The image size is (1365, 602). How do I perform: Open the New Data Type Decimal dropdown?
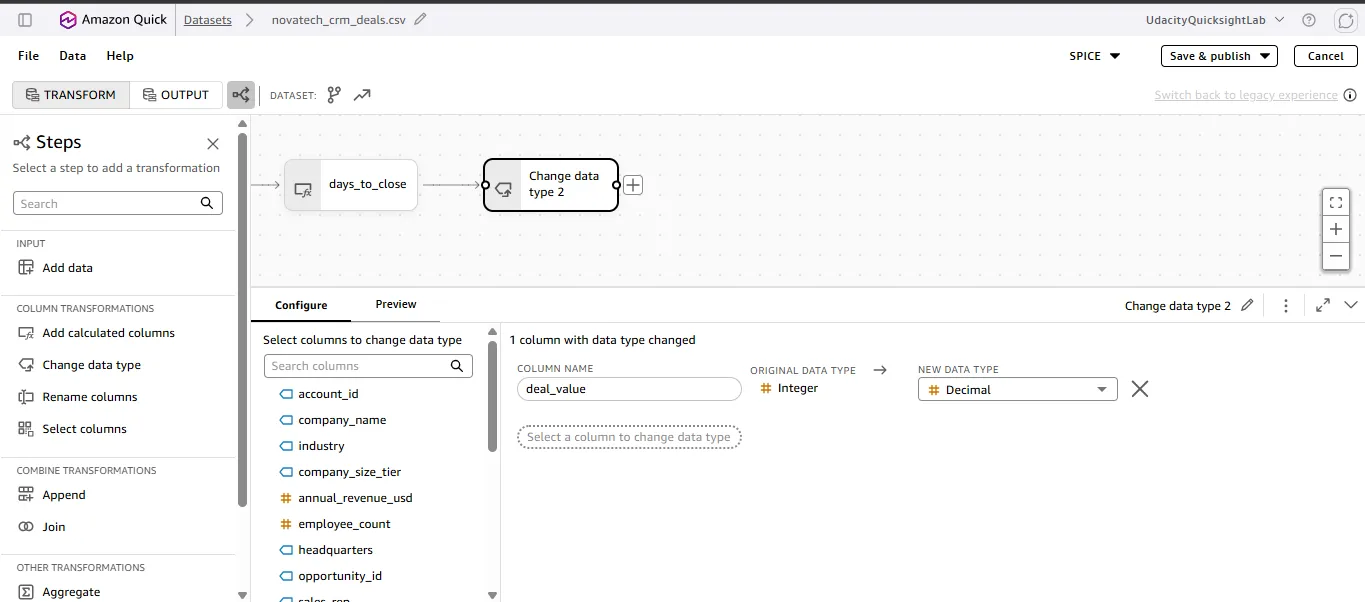click(1017, 389)
